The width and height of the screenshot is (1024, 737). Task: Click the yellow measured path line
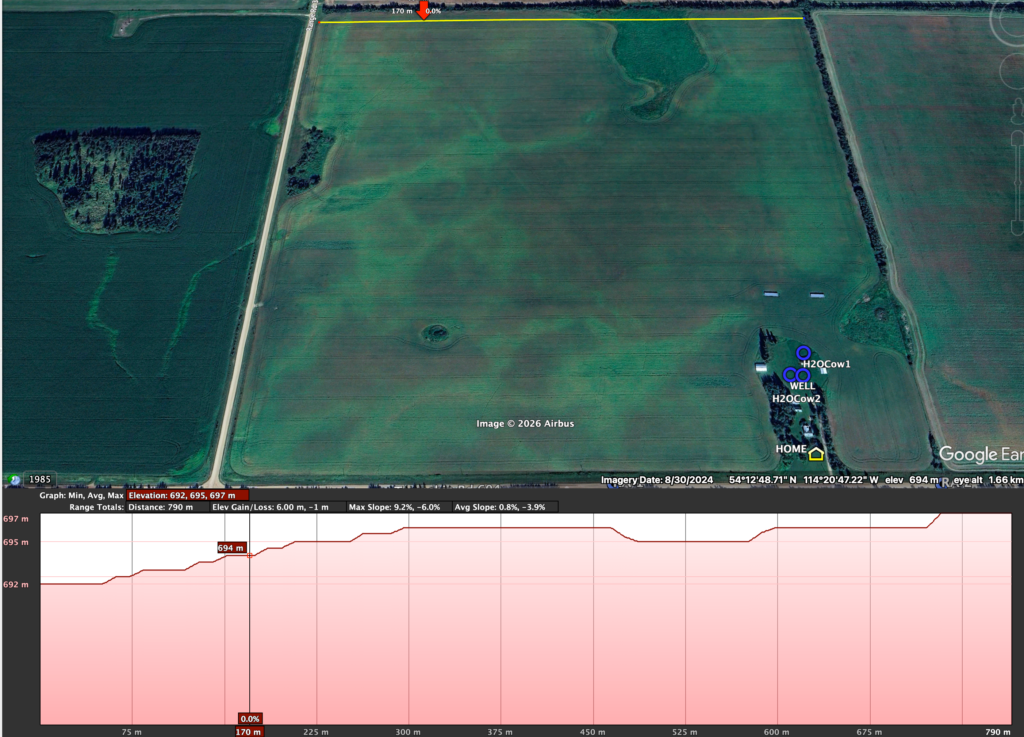tap(600, 19)
